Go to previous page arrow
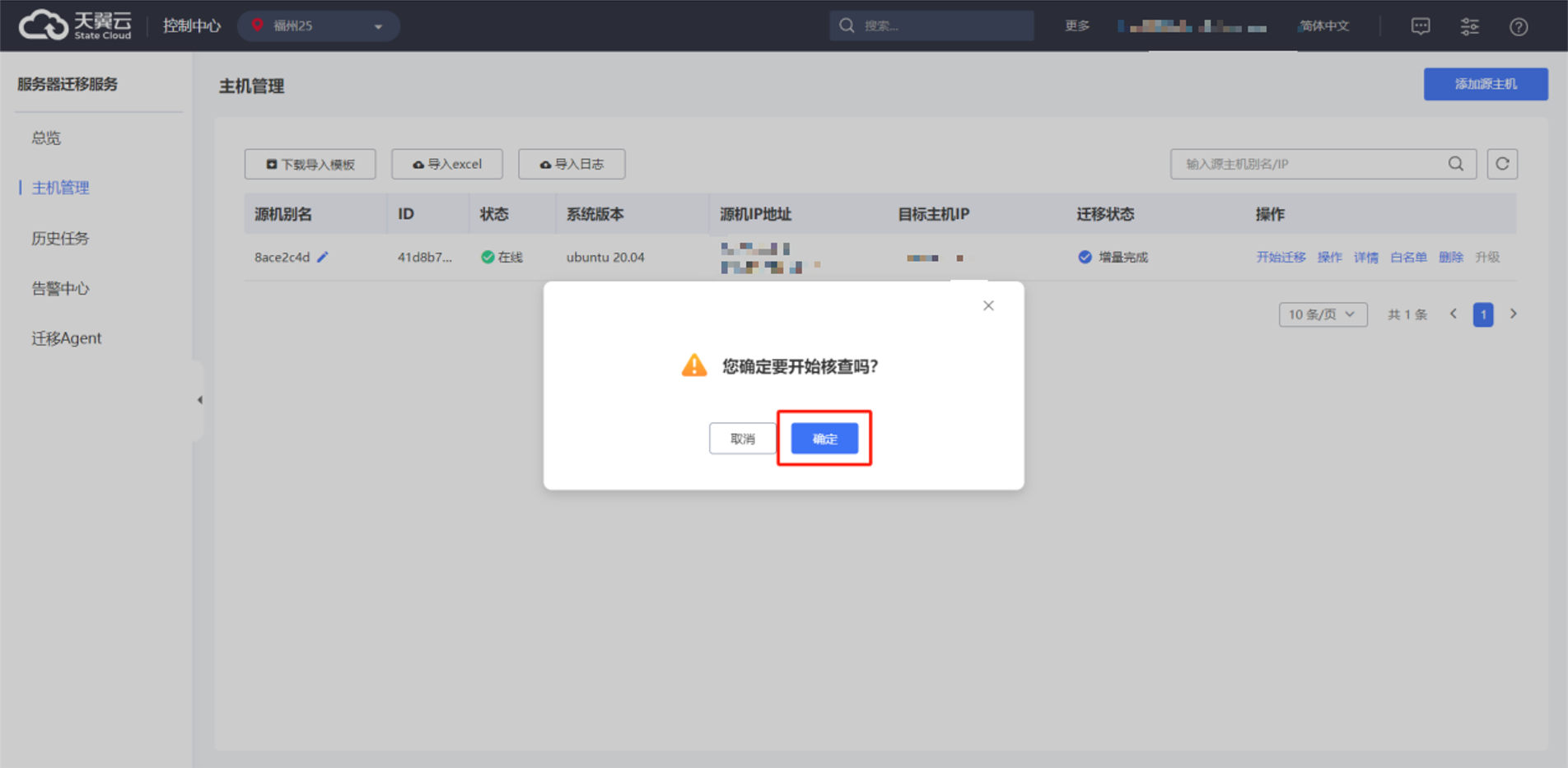 coord(1454,314)
